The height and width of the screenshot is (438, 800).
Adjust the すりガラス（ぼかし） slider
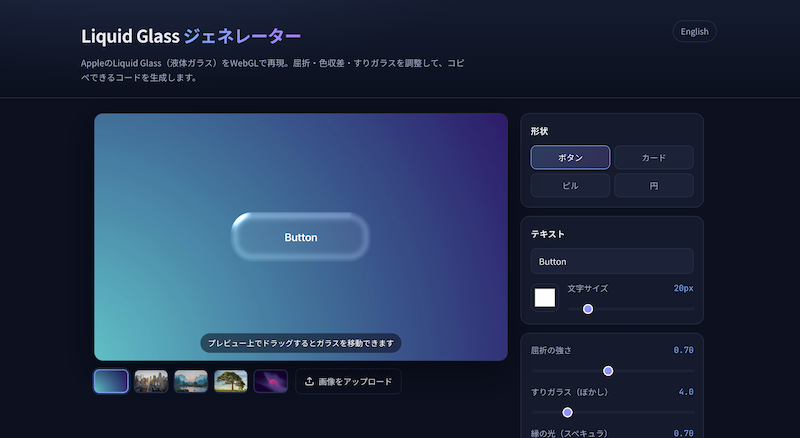[x=612, y=412]
